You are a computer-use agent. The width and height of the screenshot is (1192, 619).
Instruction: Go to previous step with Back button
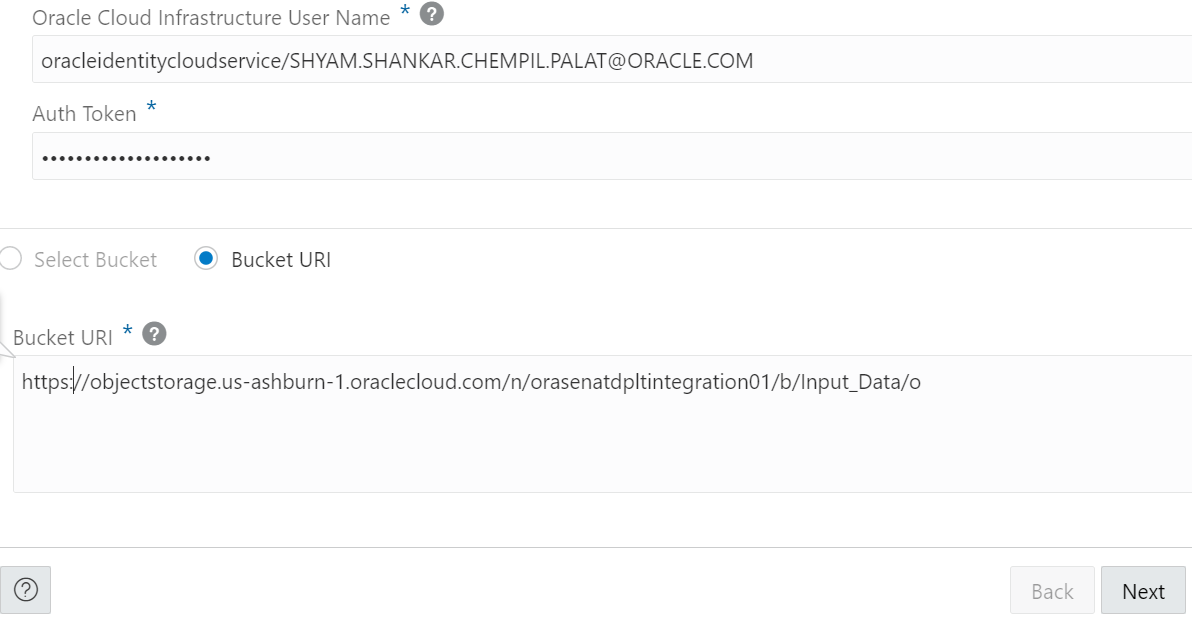point(1052,591)
